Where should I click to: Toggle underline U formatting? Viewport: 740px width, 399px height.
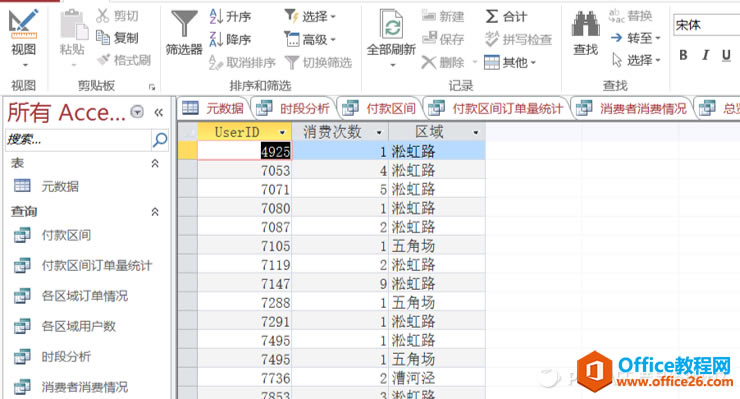726,55
